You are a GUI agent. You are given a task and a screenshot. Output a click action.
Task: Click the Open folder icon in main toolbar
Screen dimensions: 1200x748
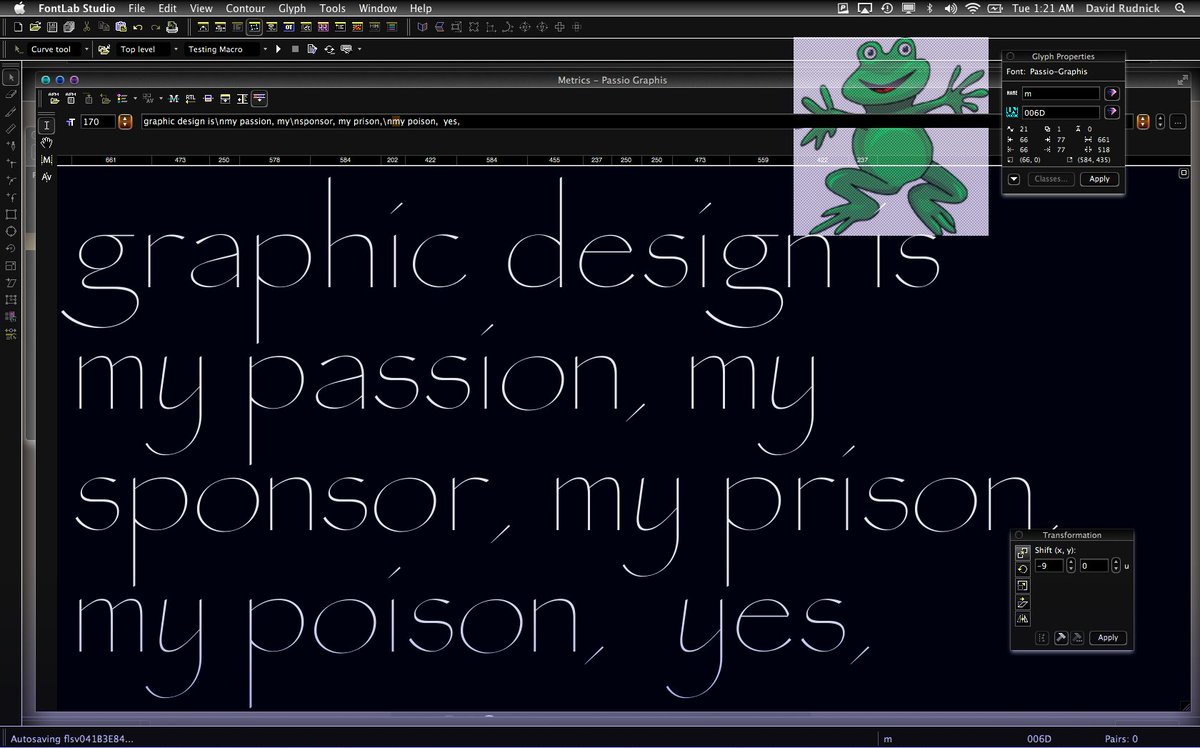coord(35,27)
